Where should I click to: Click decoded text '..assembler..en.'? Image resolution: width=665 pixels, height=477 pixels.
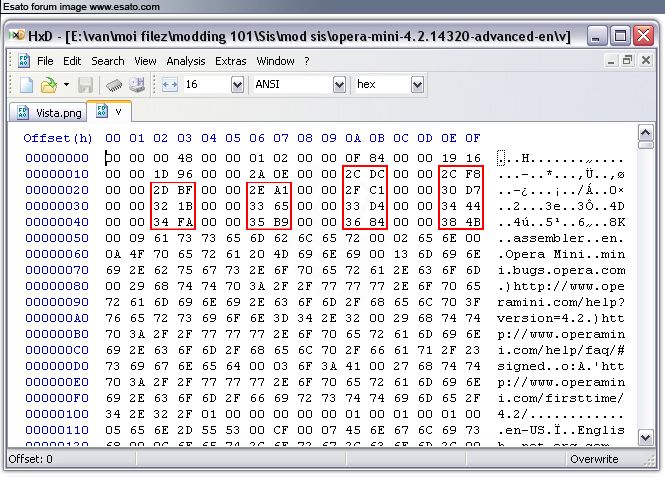click(561, 238)
